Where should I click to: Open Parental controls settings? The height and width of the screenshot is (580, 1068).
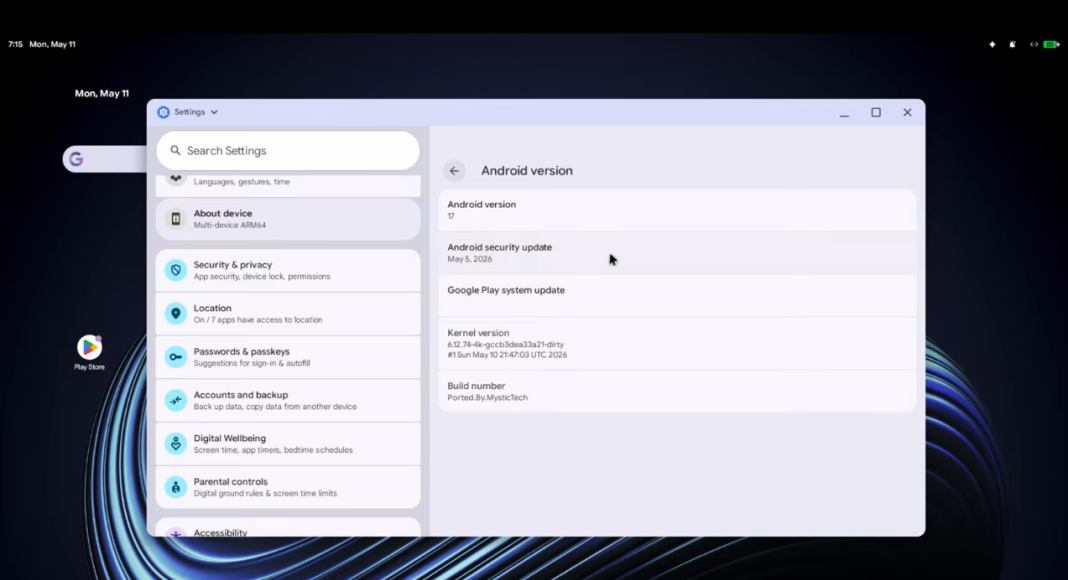pos(287,487)
